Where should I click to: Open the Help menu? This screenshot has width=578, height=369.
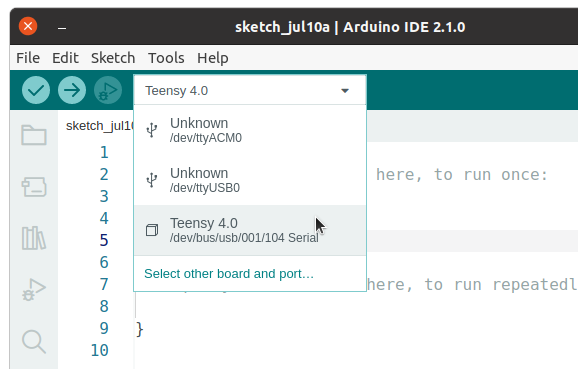click(x=213, y=58)
